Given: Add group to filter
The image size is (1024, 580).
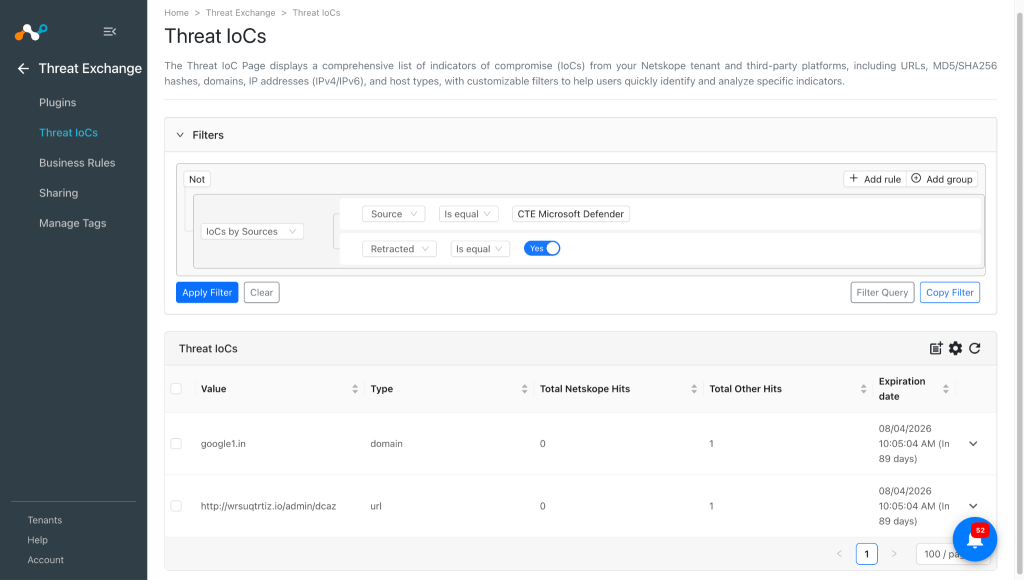Looking at the screenshot, I should [x=942, y=179].
